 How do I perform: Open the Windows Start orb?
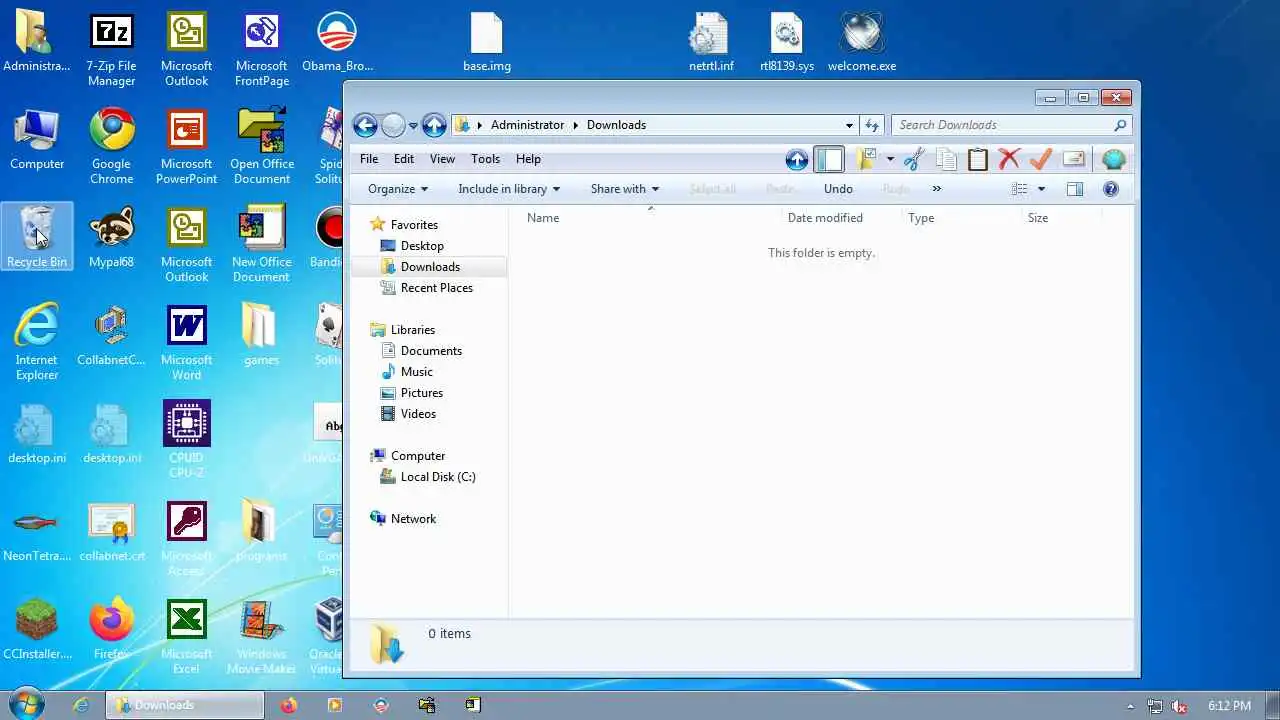point(27,704)
